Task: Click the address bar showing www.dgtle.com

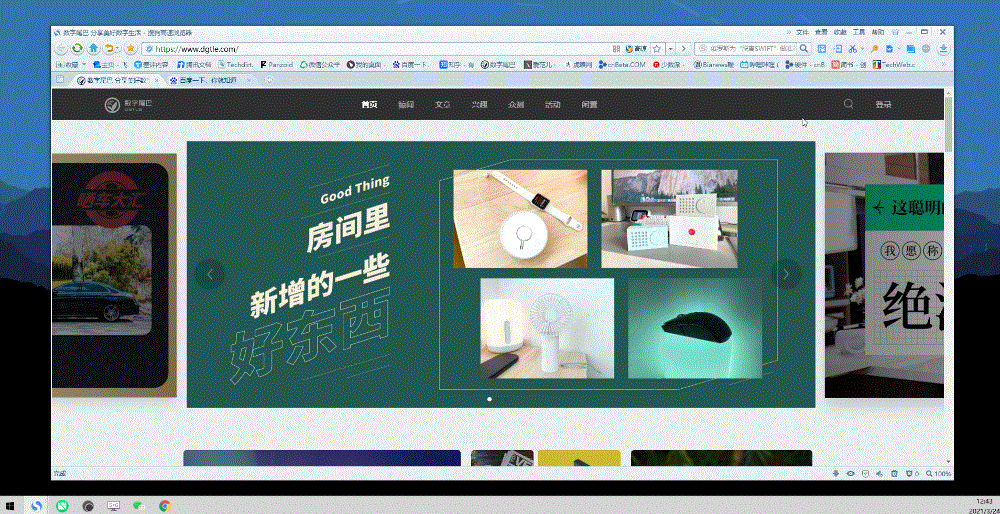Action: coord(376,48)
